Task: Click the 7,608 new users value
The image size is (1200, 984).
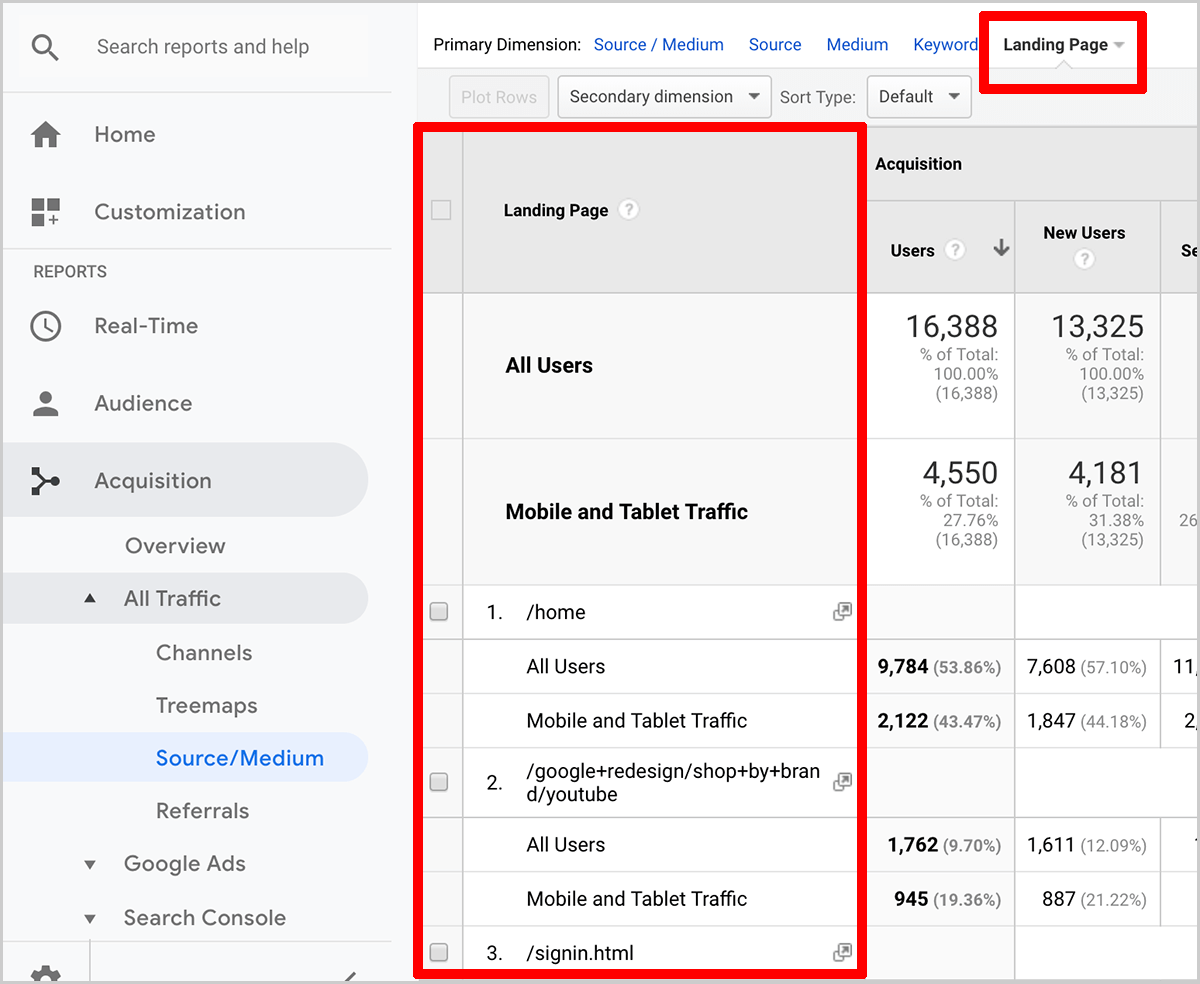Action: coord(1051,667)
